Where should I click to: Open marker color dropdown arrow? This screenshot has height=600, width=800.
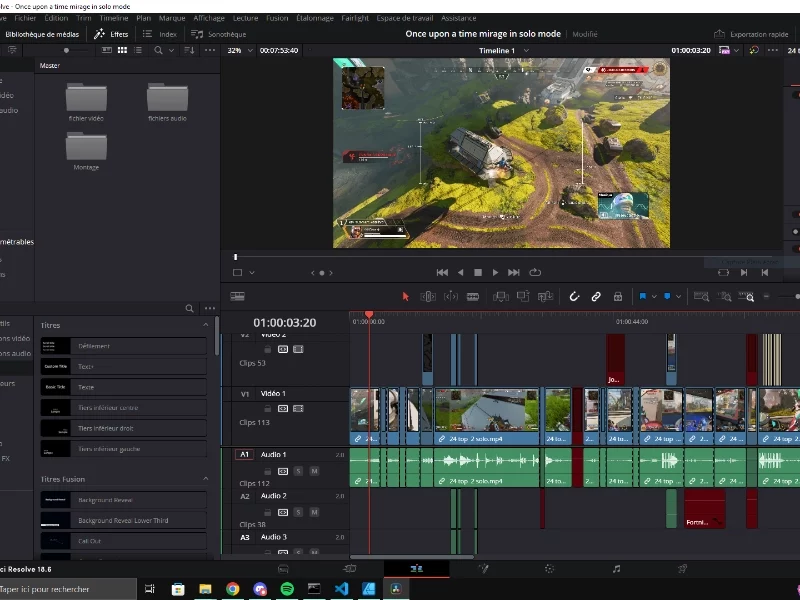(x=679, y=297)
